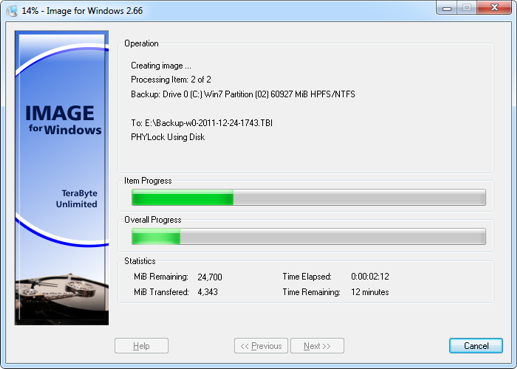
Task: Click the MiB Remaining value 24,700
Action: (210, 277)
